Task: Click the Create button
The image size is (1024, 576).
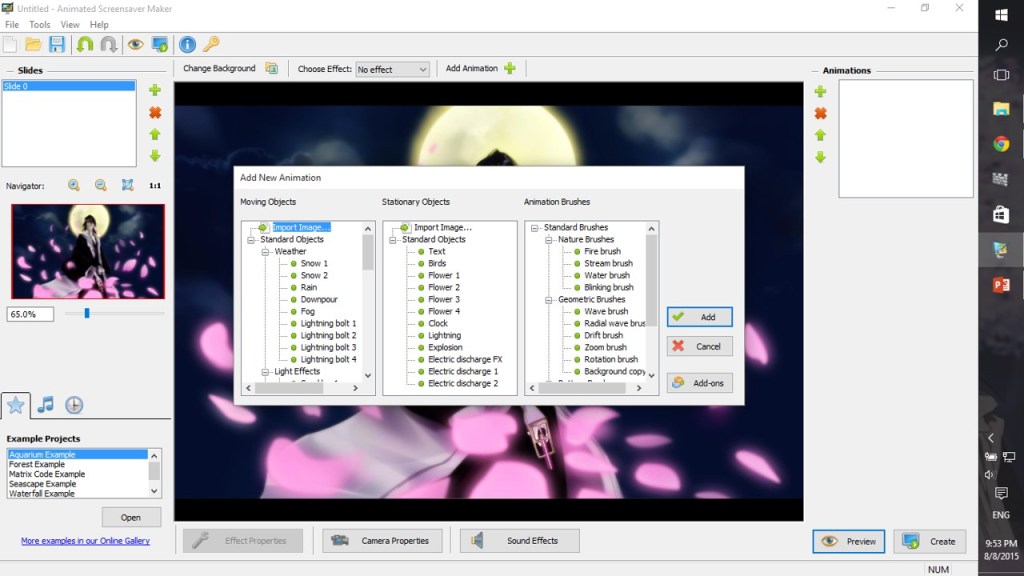Action: point(929,541)
